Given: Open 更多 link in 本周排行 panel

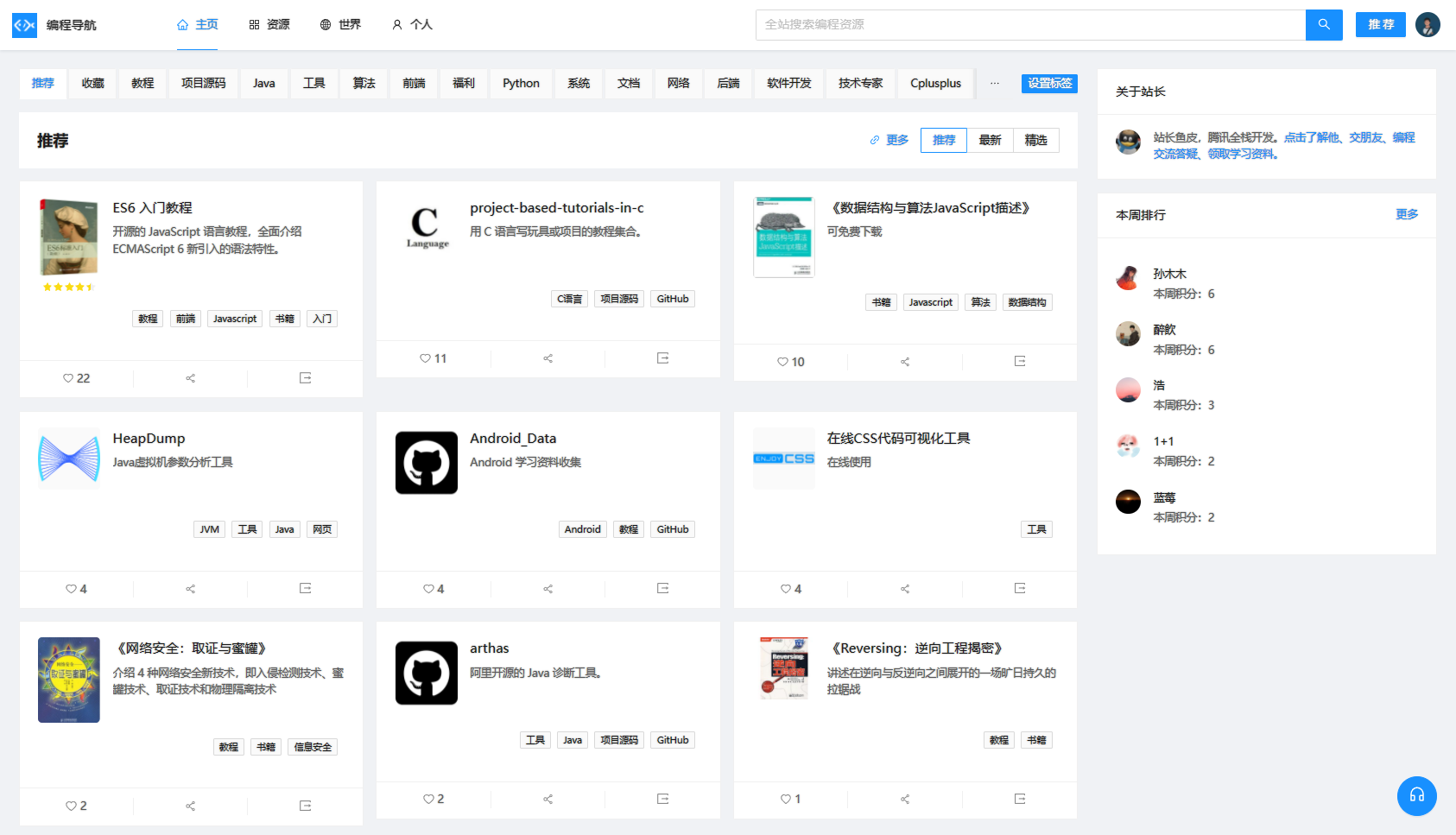Looking at the screenshot, I should coord(1407,214).
